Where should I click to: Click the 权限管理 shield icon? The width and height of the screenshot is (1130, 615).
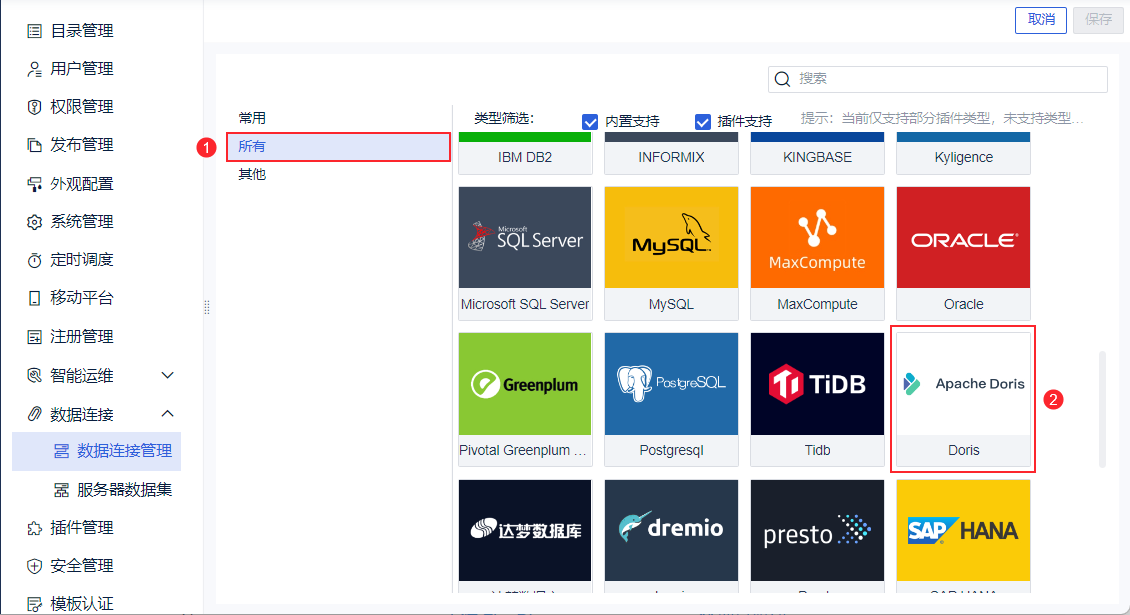pos(34,107)
